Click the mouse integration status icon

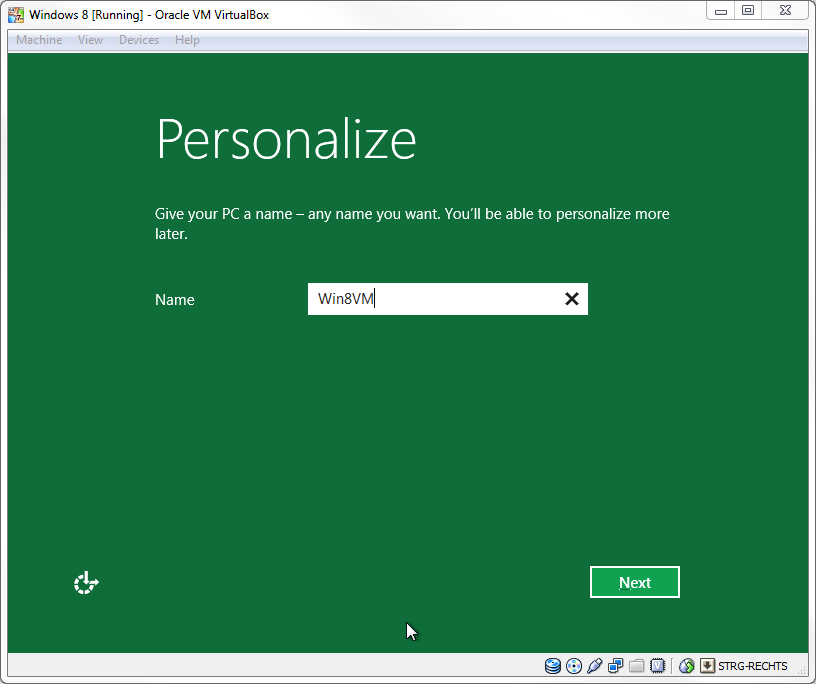pyautogui.click(x=687, y=666)
